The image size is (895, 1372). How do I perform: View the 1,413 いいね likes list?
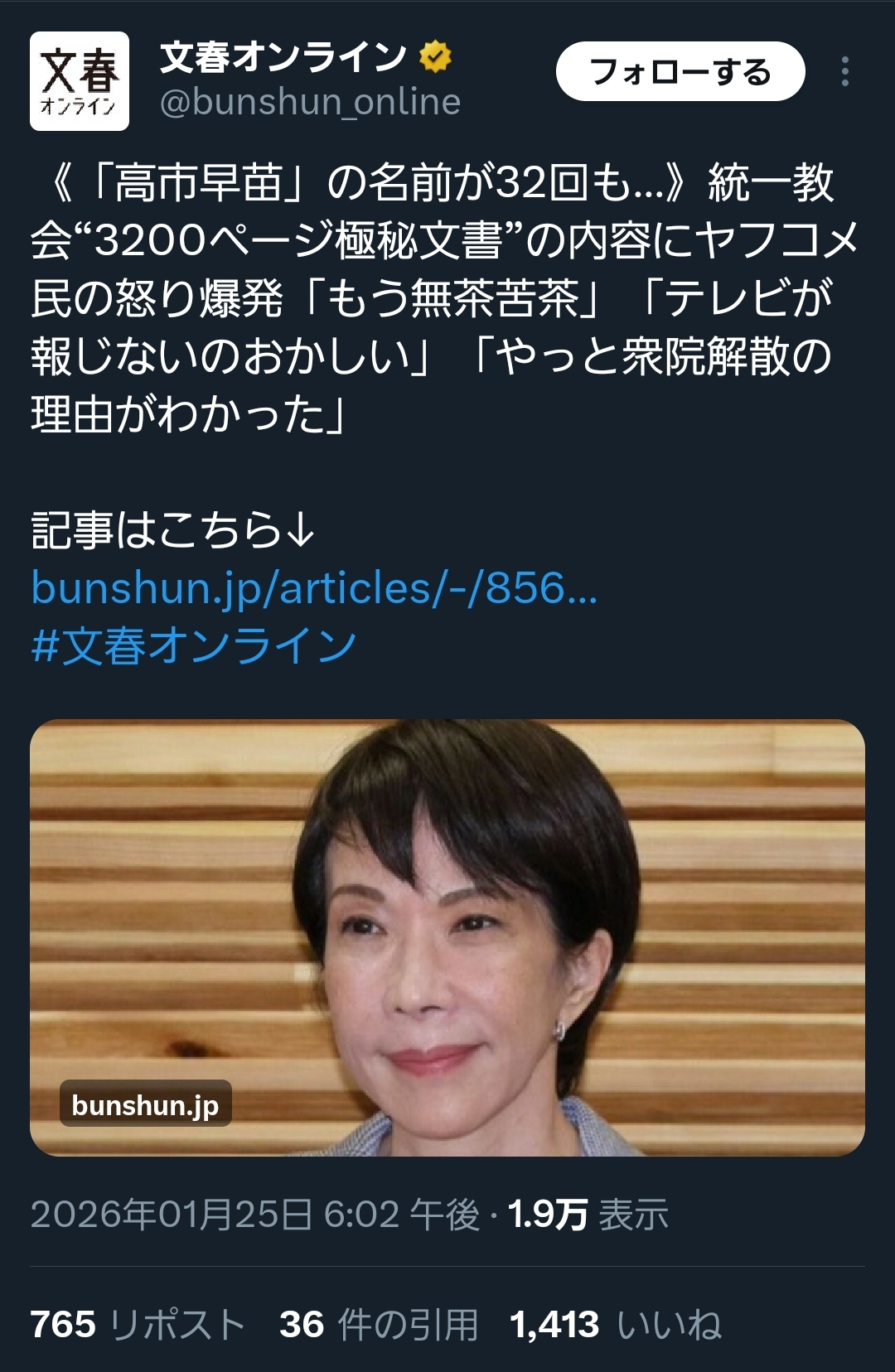point(616,1324)
